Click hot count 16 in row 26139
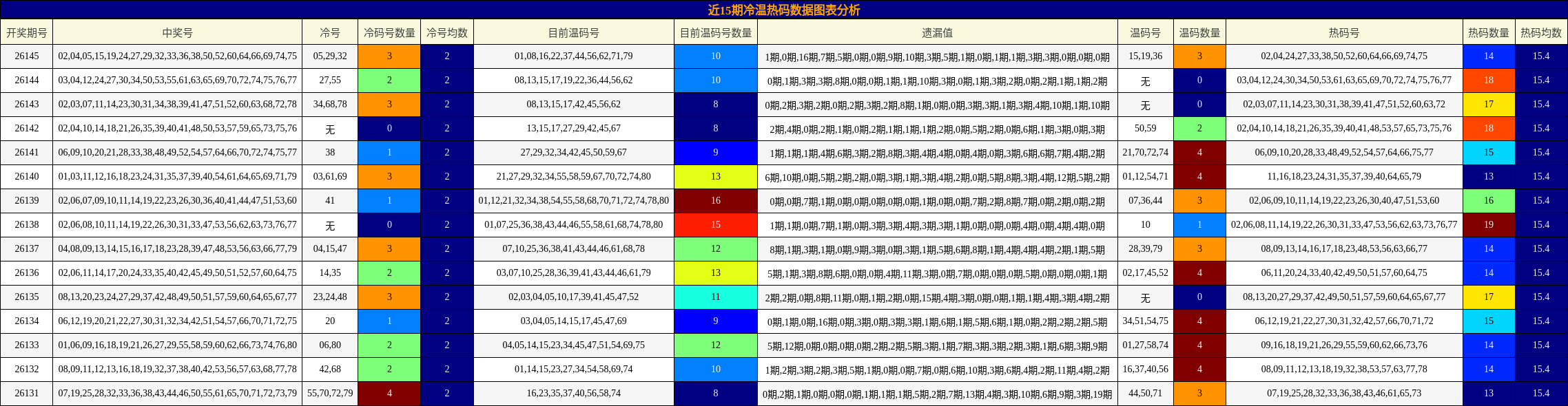This screenshot has width=1568, height=406. pos(1489,201)
